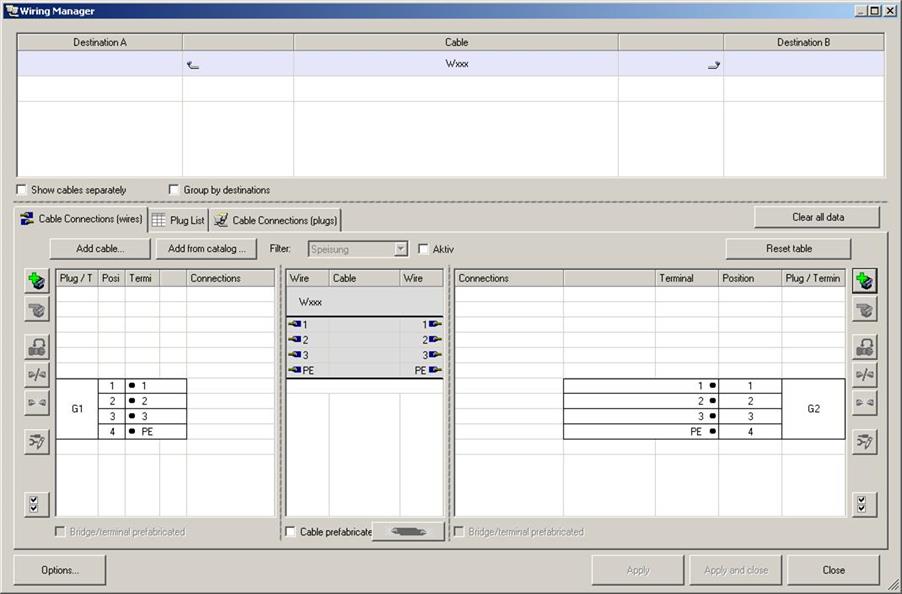Click the Cable column header in the top table

[x=456, y=43]
